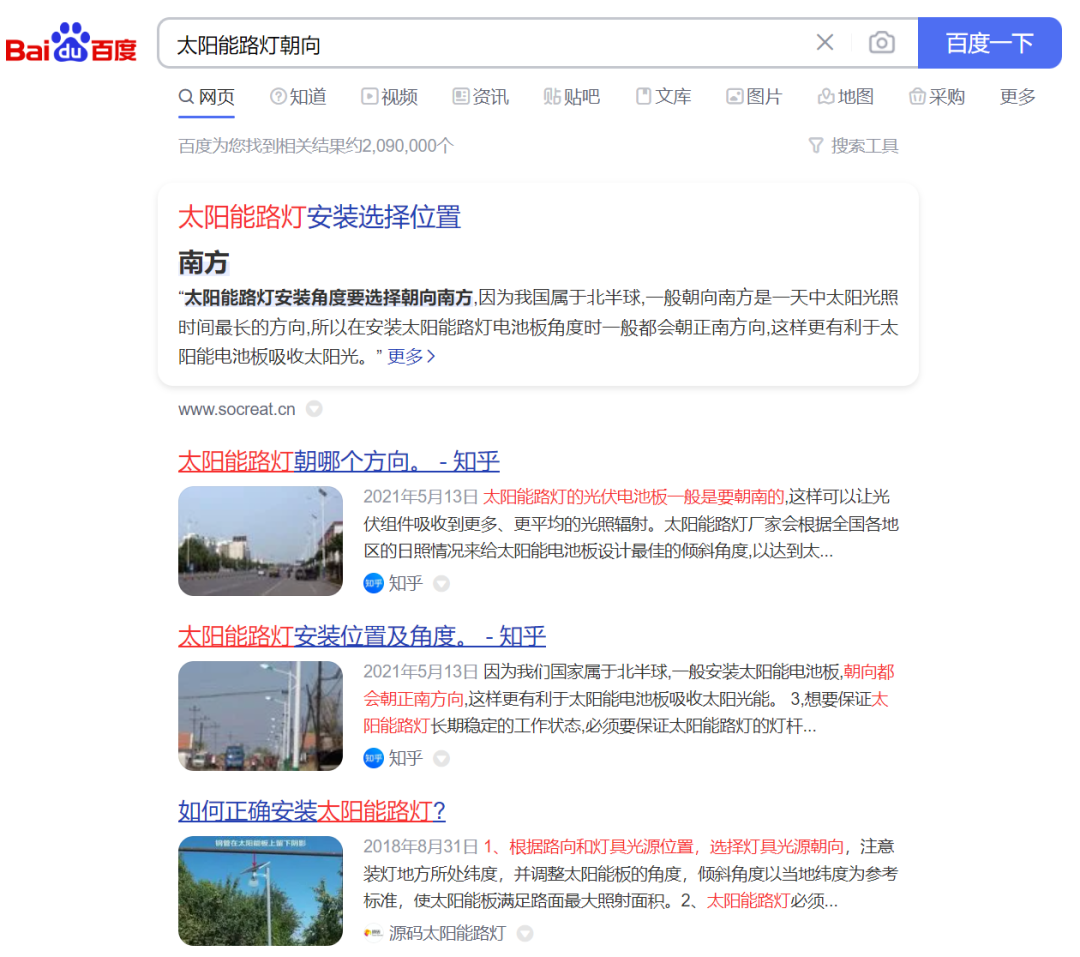
Task: Switch to the 视频 tab
Action: [x=390, y=97]
